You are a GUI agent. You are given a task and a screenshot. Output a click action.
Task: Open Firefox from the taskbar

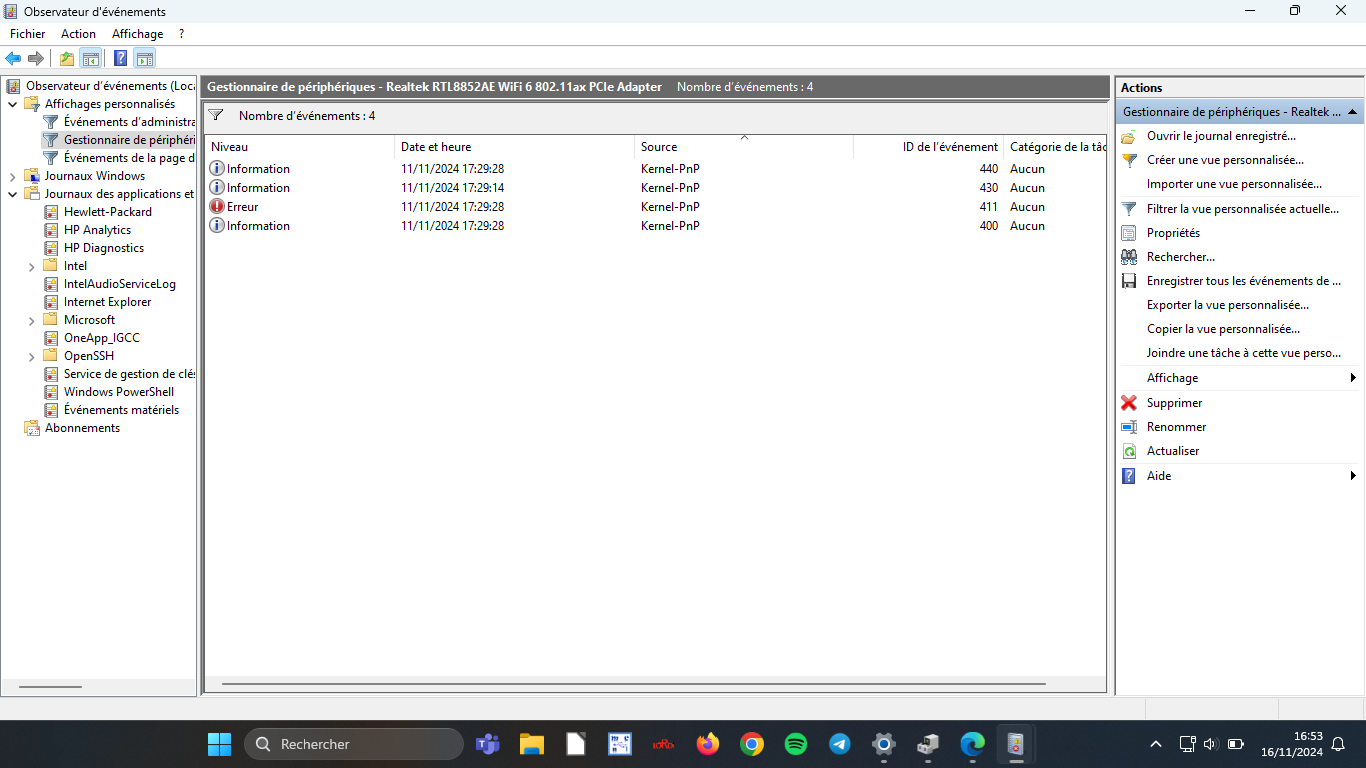click(x=708, y=744)
